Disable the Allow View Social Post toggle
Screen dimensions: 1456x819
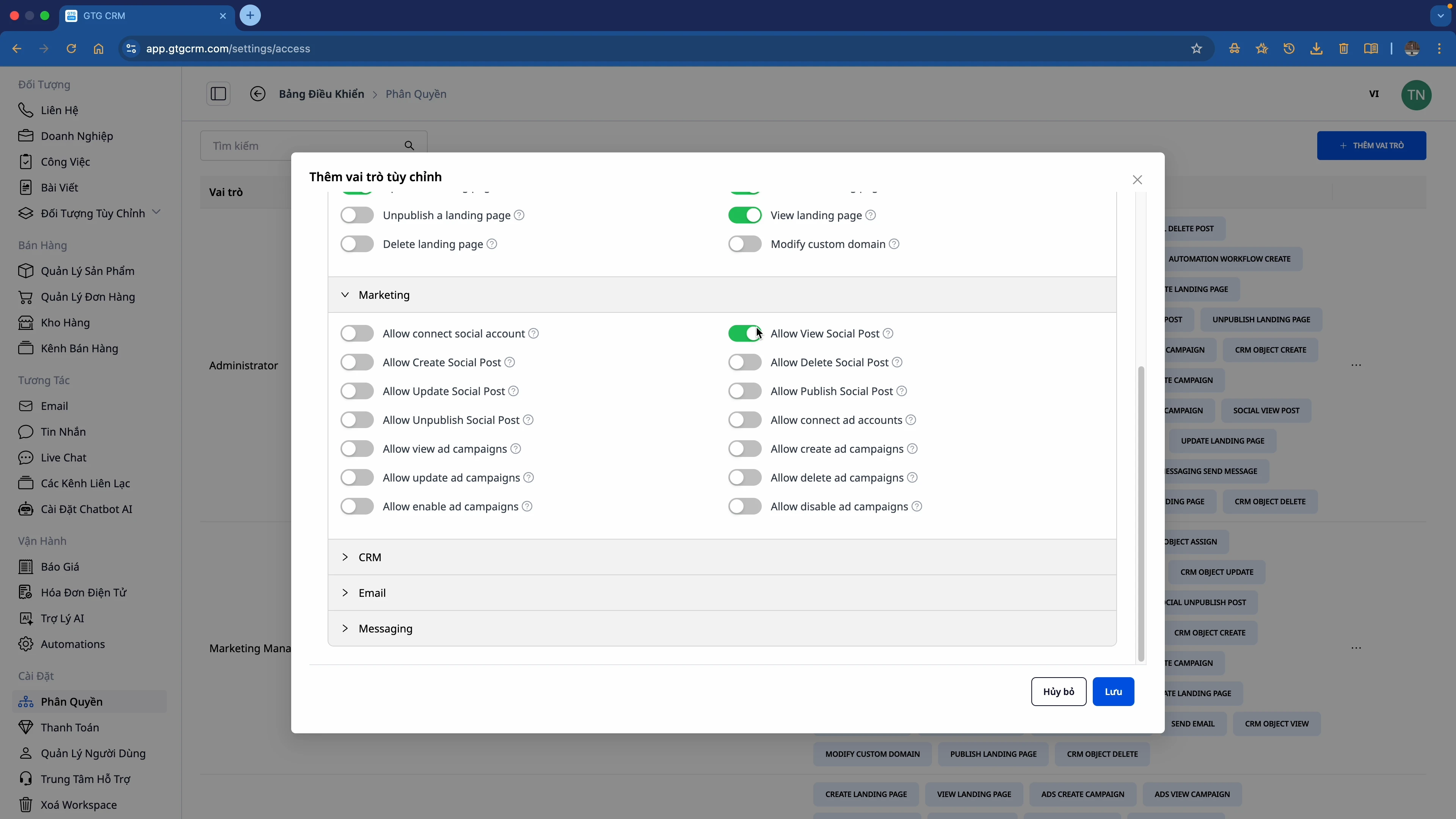tap(744, 334)
